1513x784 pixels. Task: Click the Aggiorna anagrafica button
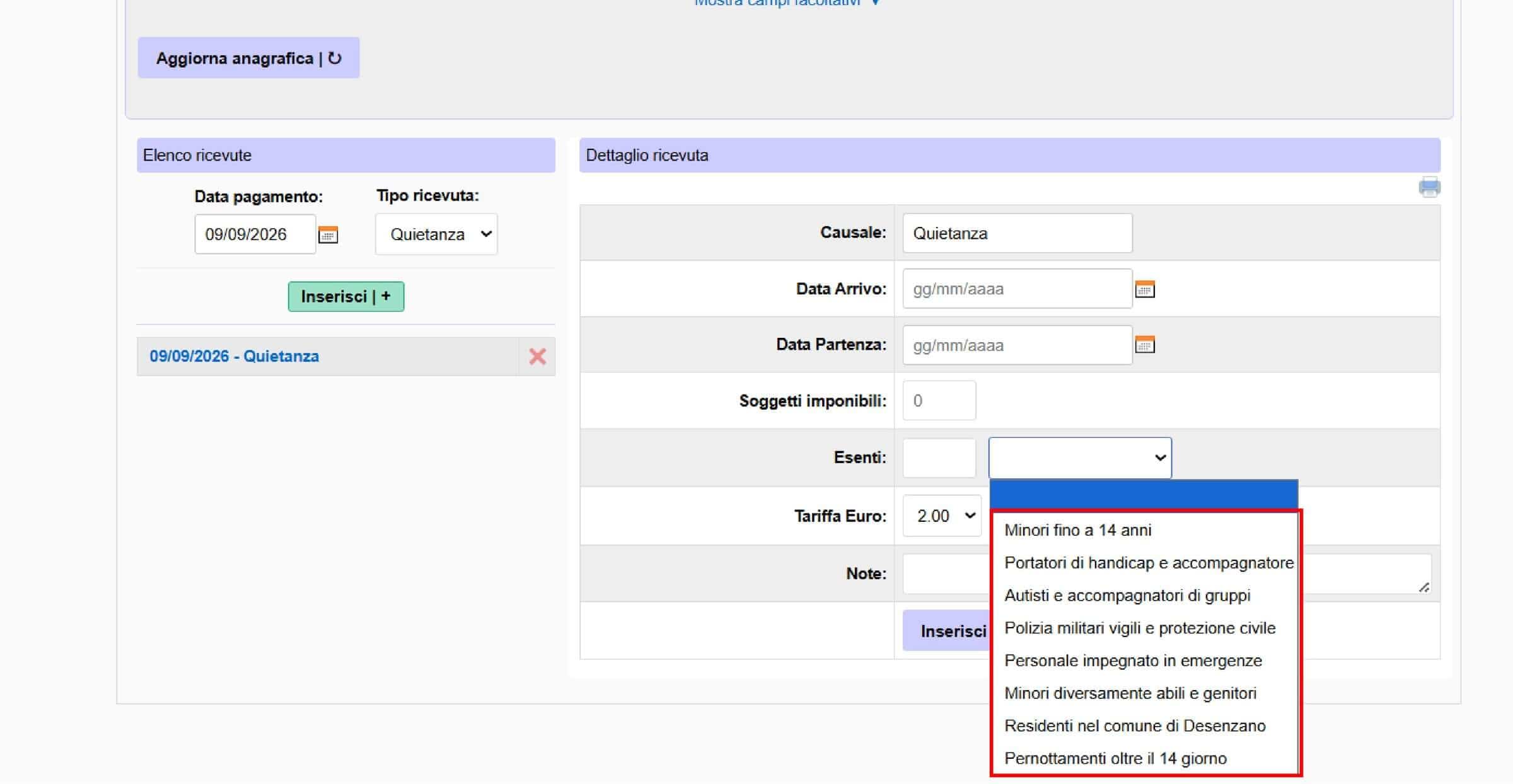pyautogui.click(x=248, y=58)
